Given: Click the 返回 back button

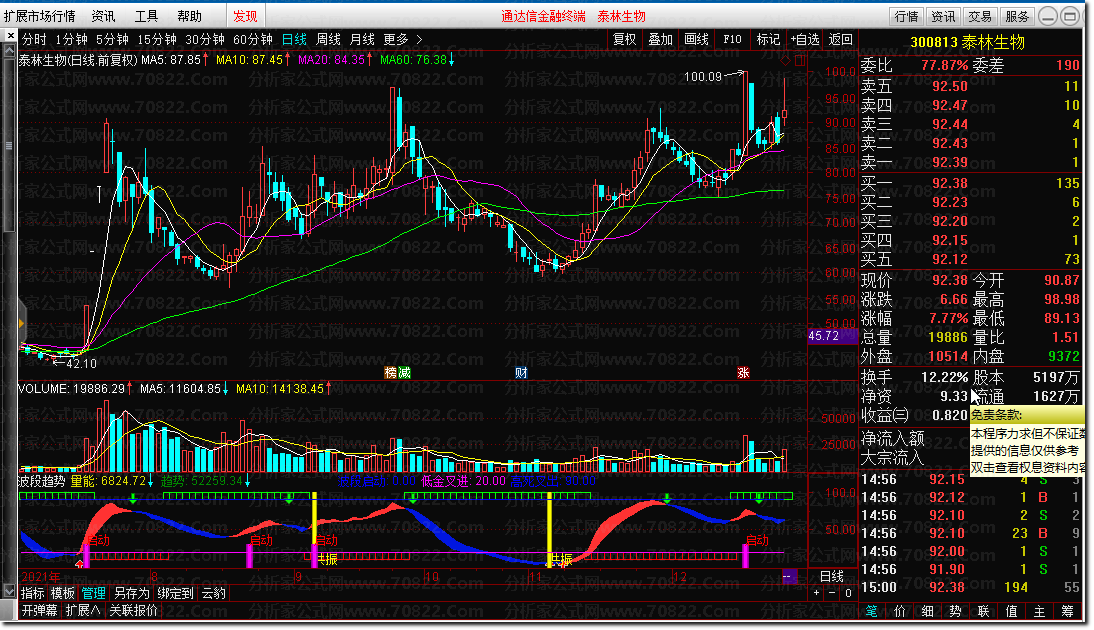Looking at the screenshot, I should pyautogui.click(x=841, y=40).
